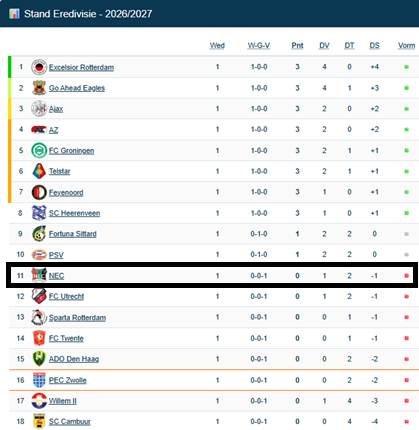Open the Fortuna Sittard team page
This screenshot has height=430, width=419.
(x=73, y=234)
